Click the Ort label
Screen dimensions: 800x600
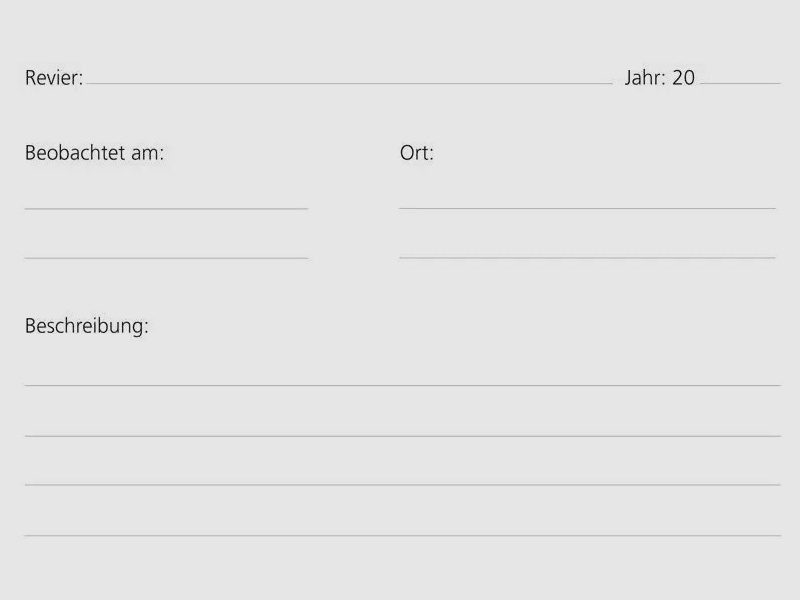pos(416,154)
